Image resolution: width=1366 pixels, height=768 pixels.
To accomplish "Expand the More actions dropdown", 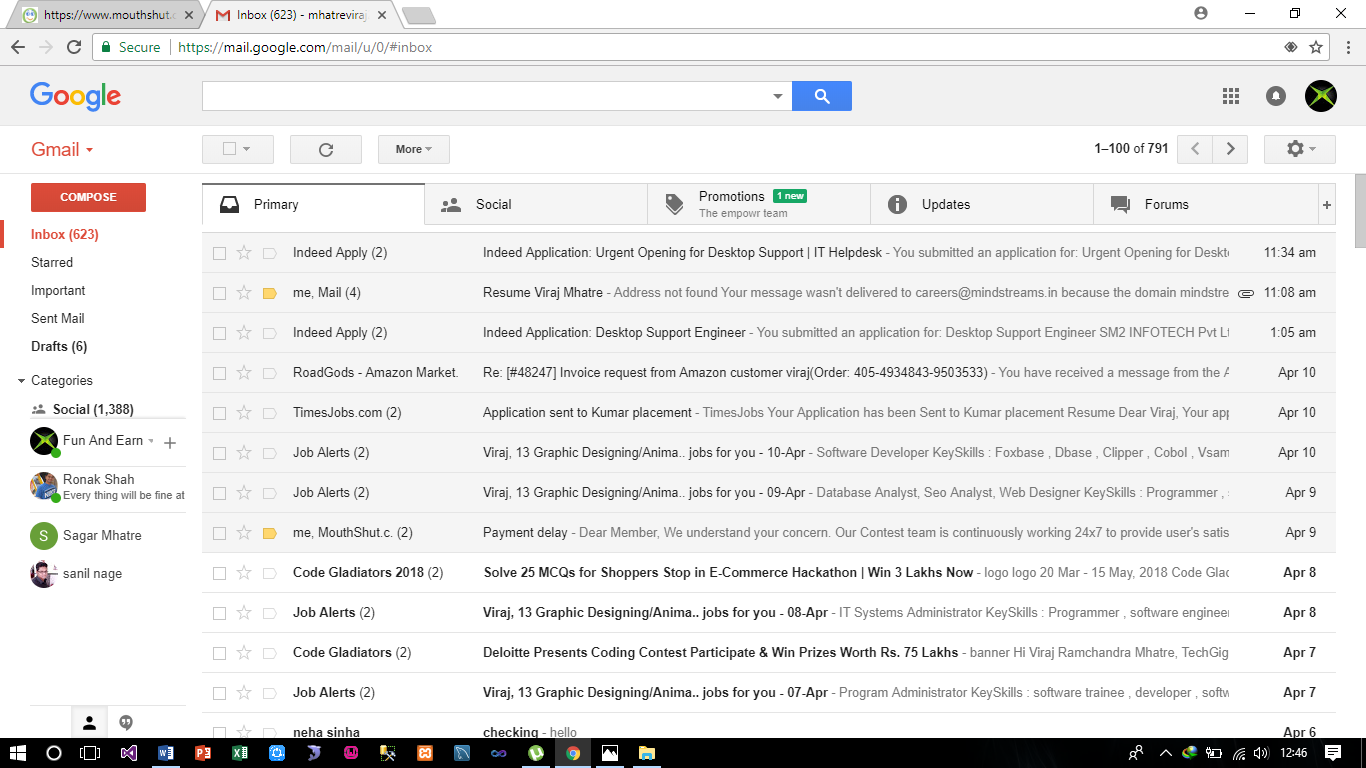I will click(413, 149).
